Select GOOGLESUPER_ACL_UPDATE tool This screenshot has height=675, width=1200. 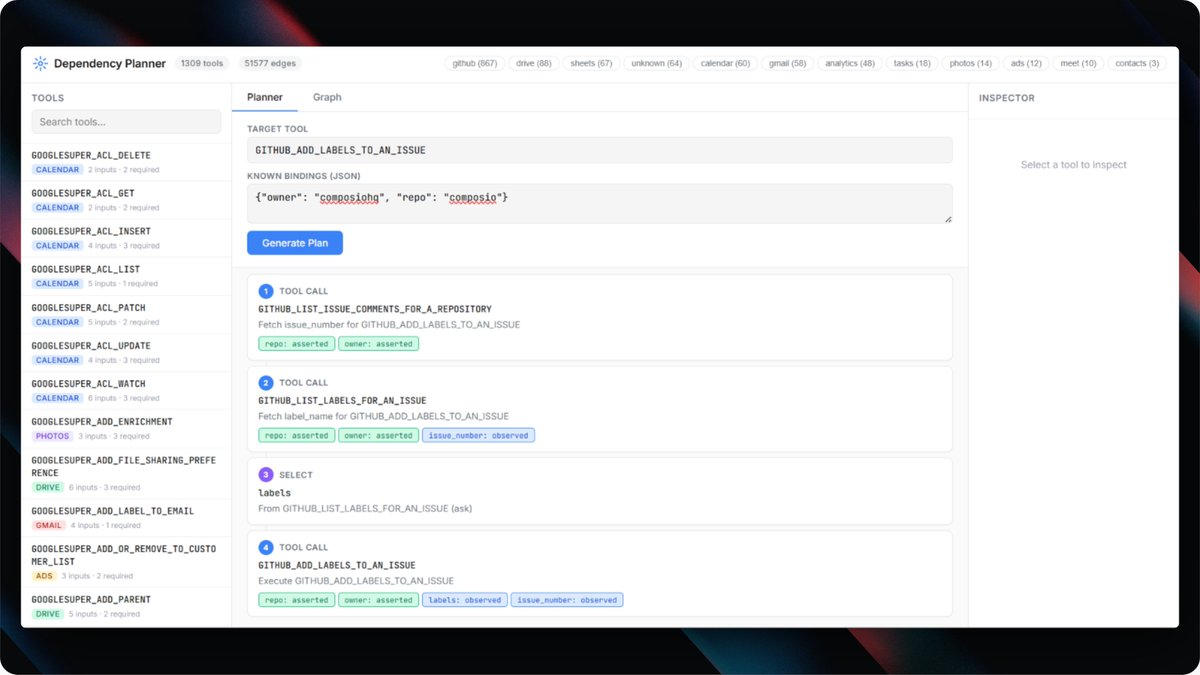click(126, 352)
